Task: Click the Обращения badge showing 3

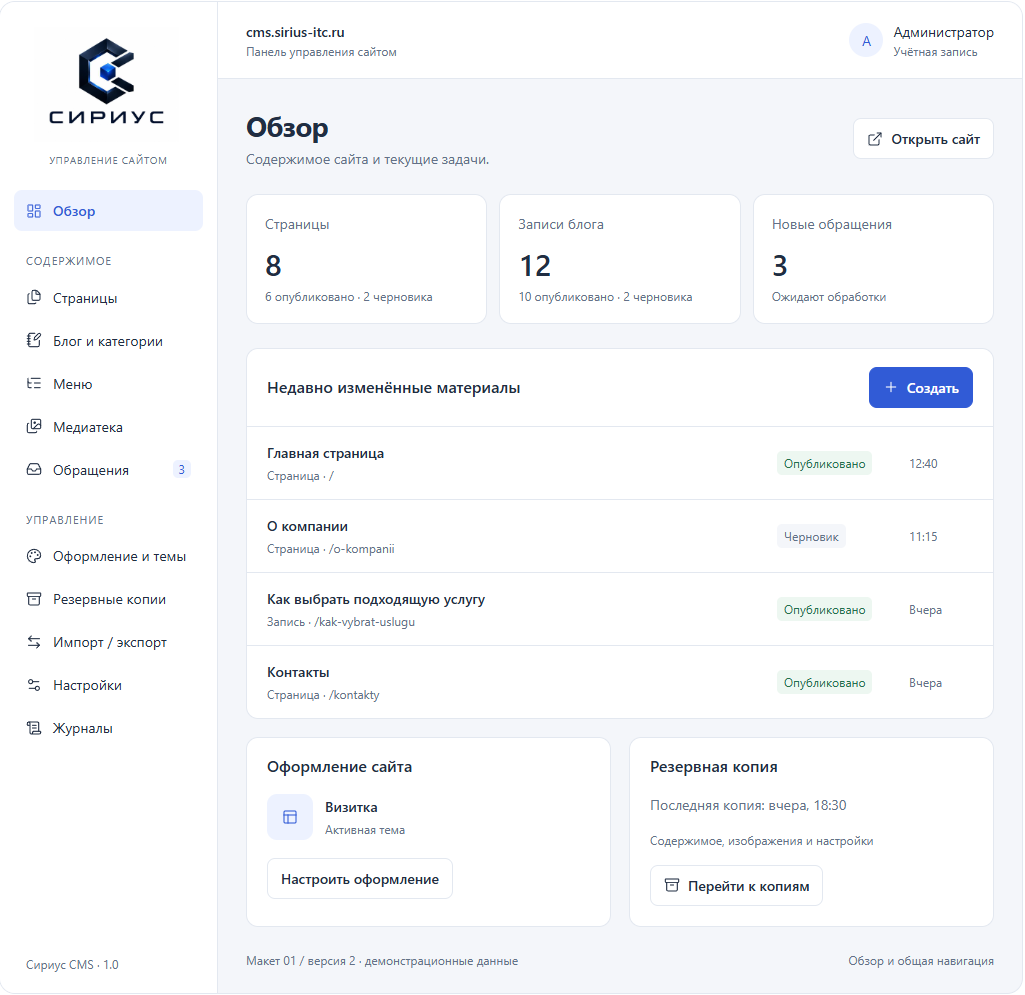Action: tap(182, 469)
